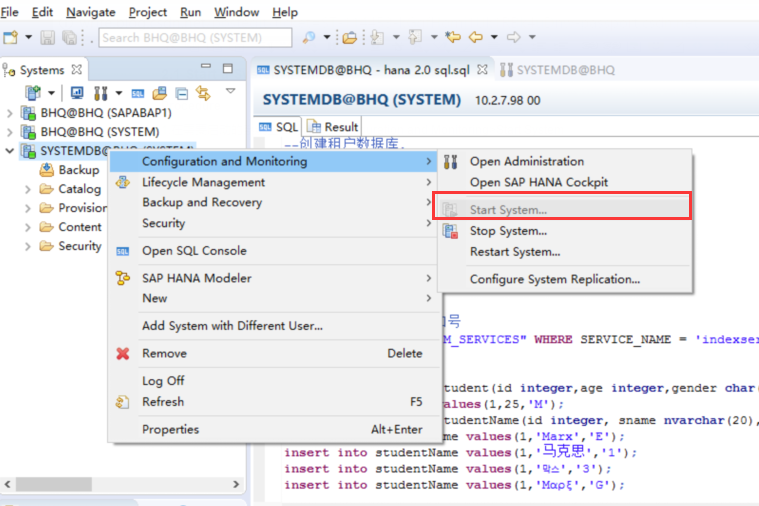
Task: Expand the BHQ@BHQ (SAPABAP1) system node
Action: coord(10,113)
